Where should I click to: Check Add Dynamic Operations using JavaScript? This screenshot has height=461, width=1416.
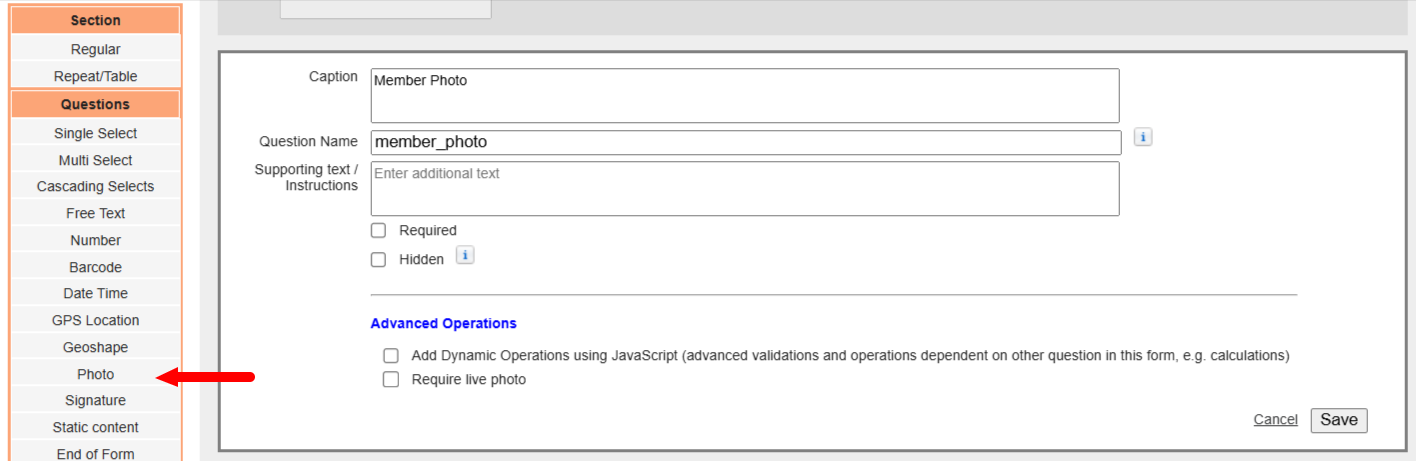[391, 355]
